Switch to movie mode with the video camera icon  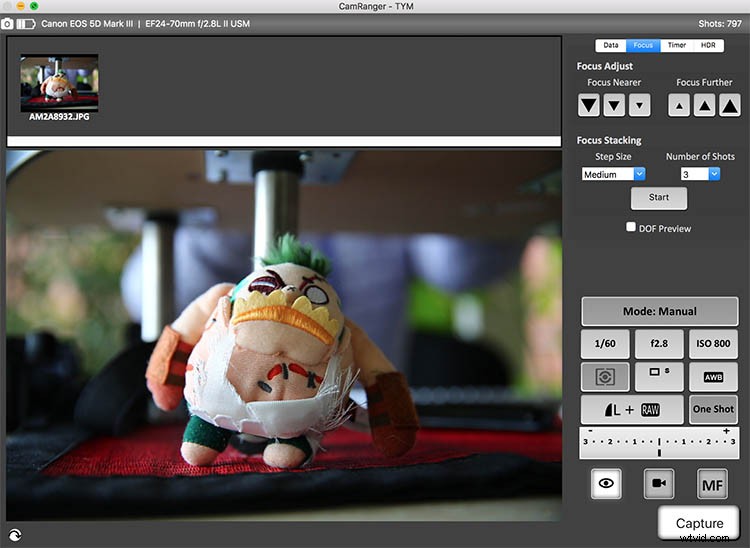[x=659, y=483]
